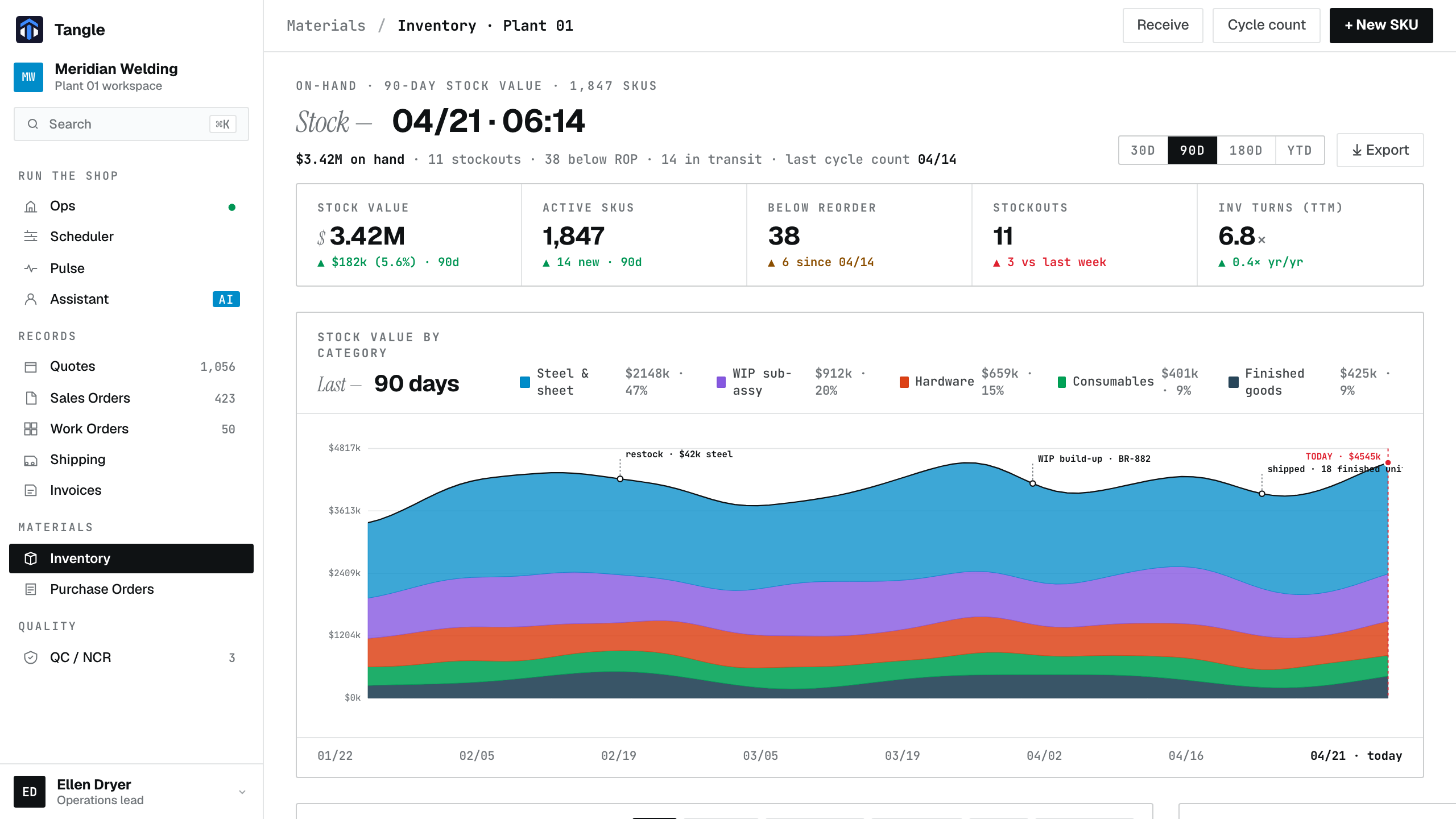Click the Invoices icon
This screenshot has height=819, width=1456.
31,490
